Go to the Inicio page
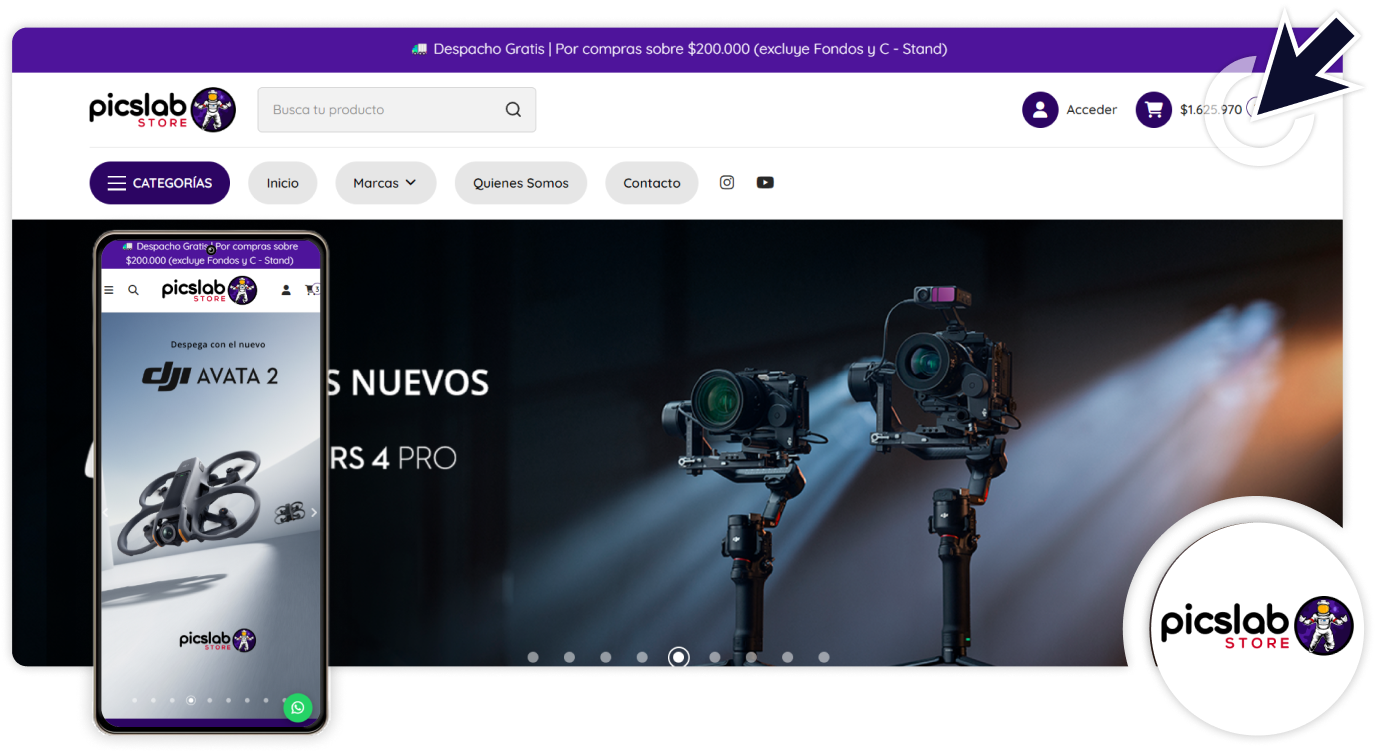Viewport: 1377px width, 754px height. pyautogui.click(x=282, y=183)
